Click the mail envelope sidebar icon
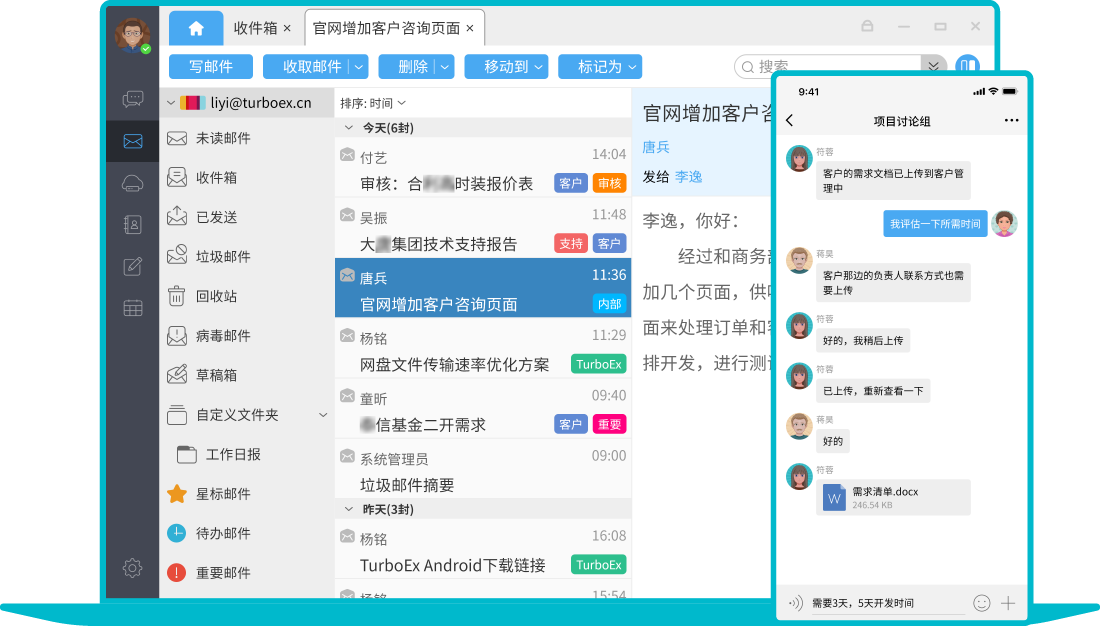1100x626 pixels. (132, 141)
